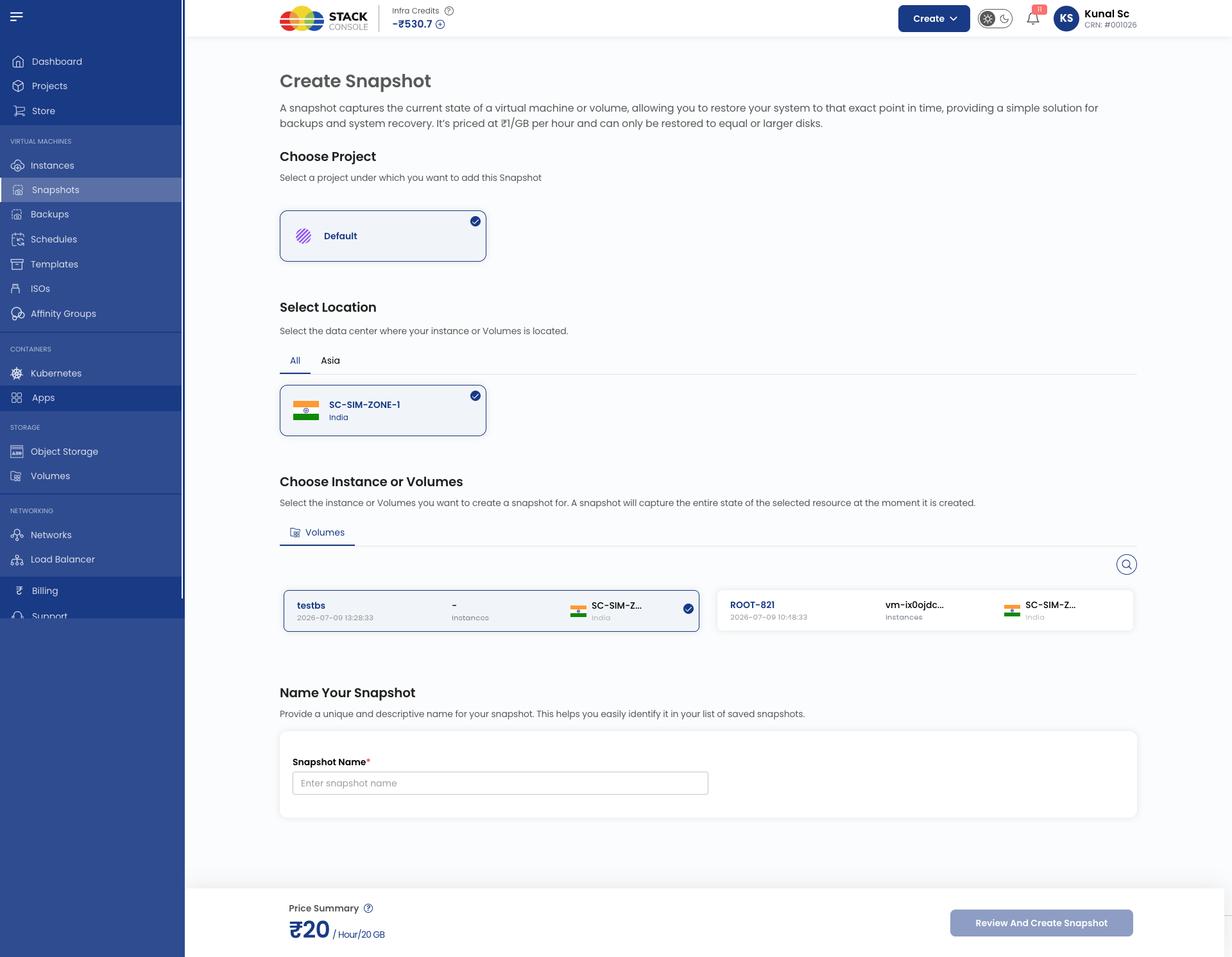The width and height of the screenshot is (1232, 957).
Task: Click the Load Balancer icon
Action: pyautogui.click(x=17, y=559)
